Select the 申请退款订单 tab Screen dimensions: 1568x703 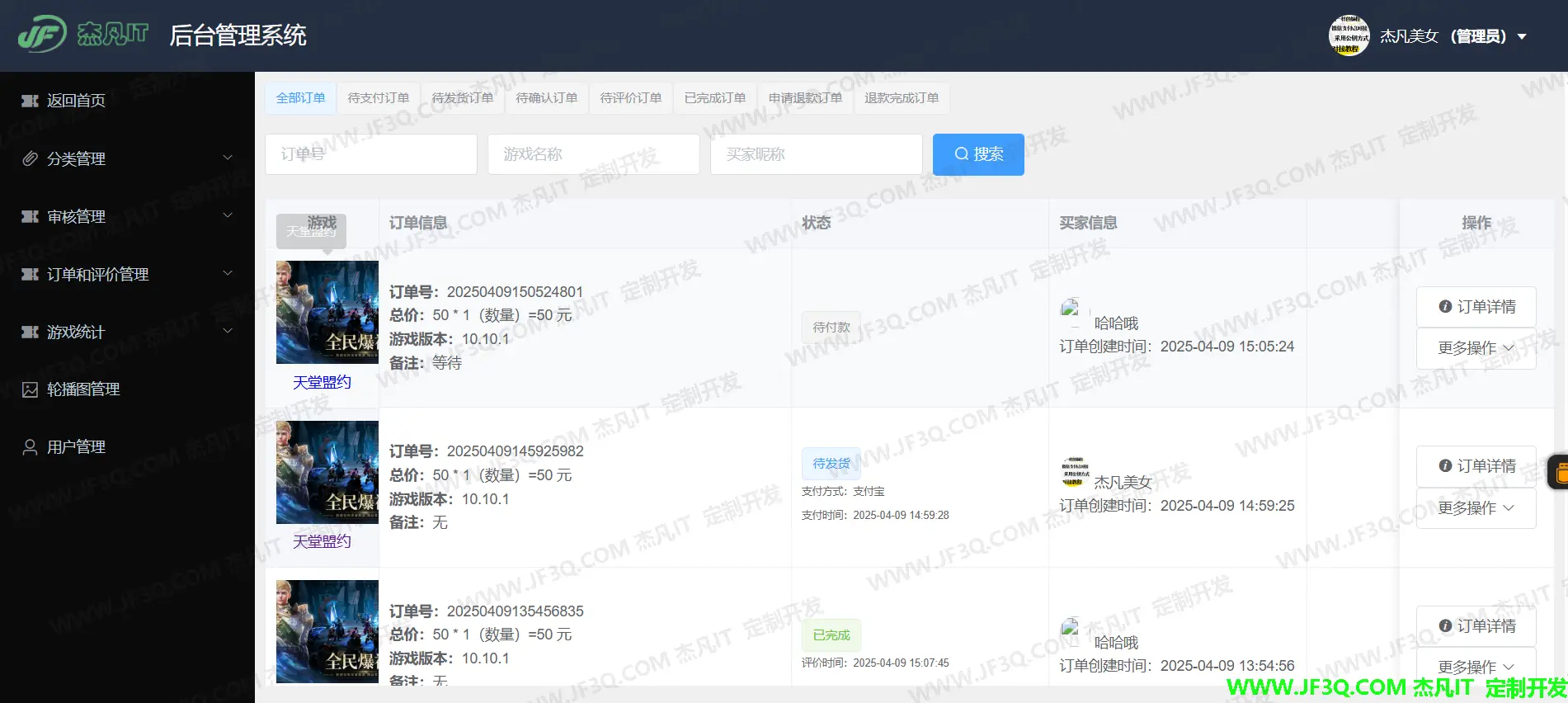pos(805,98)
